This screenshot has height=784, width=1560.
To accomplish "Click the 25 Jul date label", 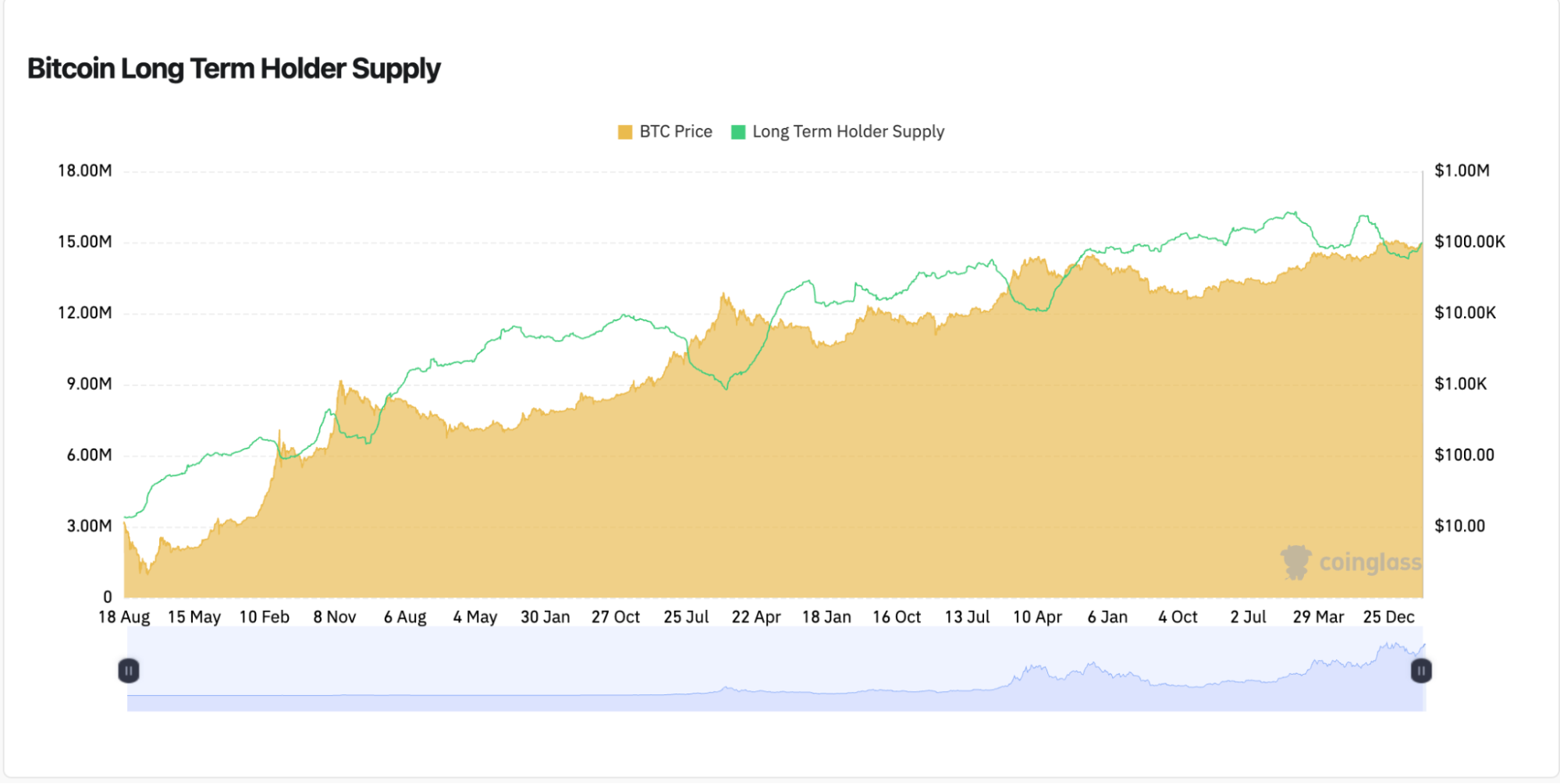I will (x=686, y=617).
